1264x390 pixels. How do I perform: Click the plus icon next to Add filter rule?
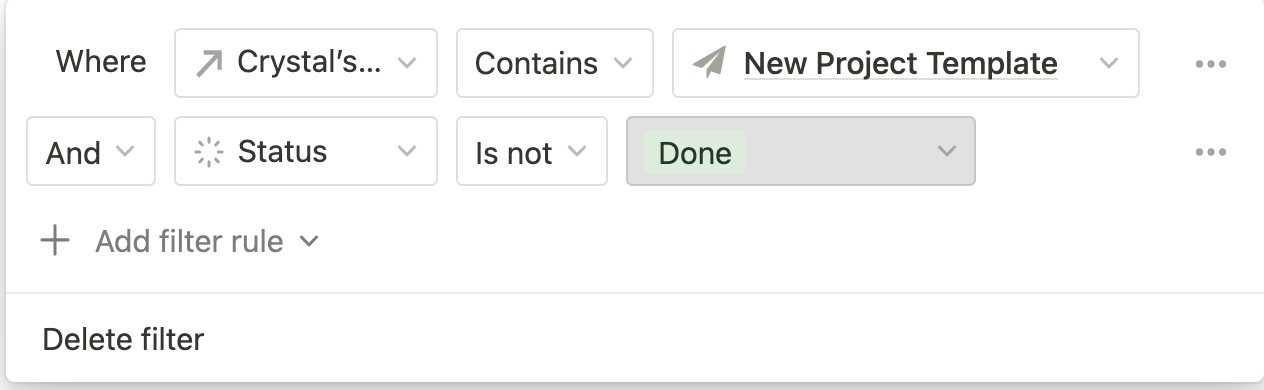[55, 241]
